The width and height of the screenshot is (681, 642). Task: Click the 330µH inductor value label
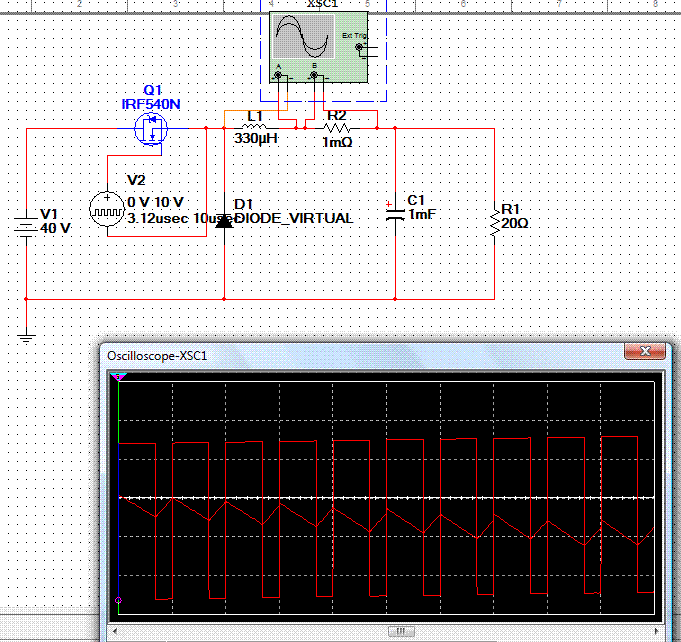(255, 138)
